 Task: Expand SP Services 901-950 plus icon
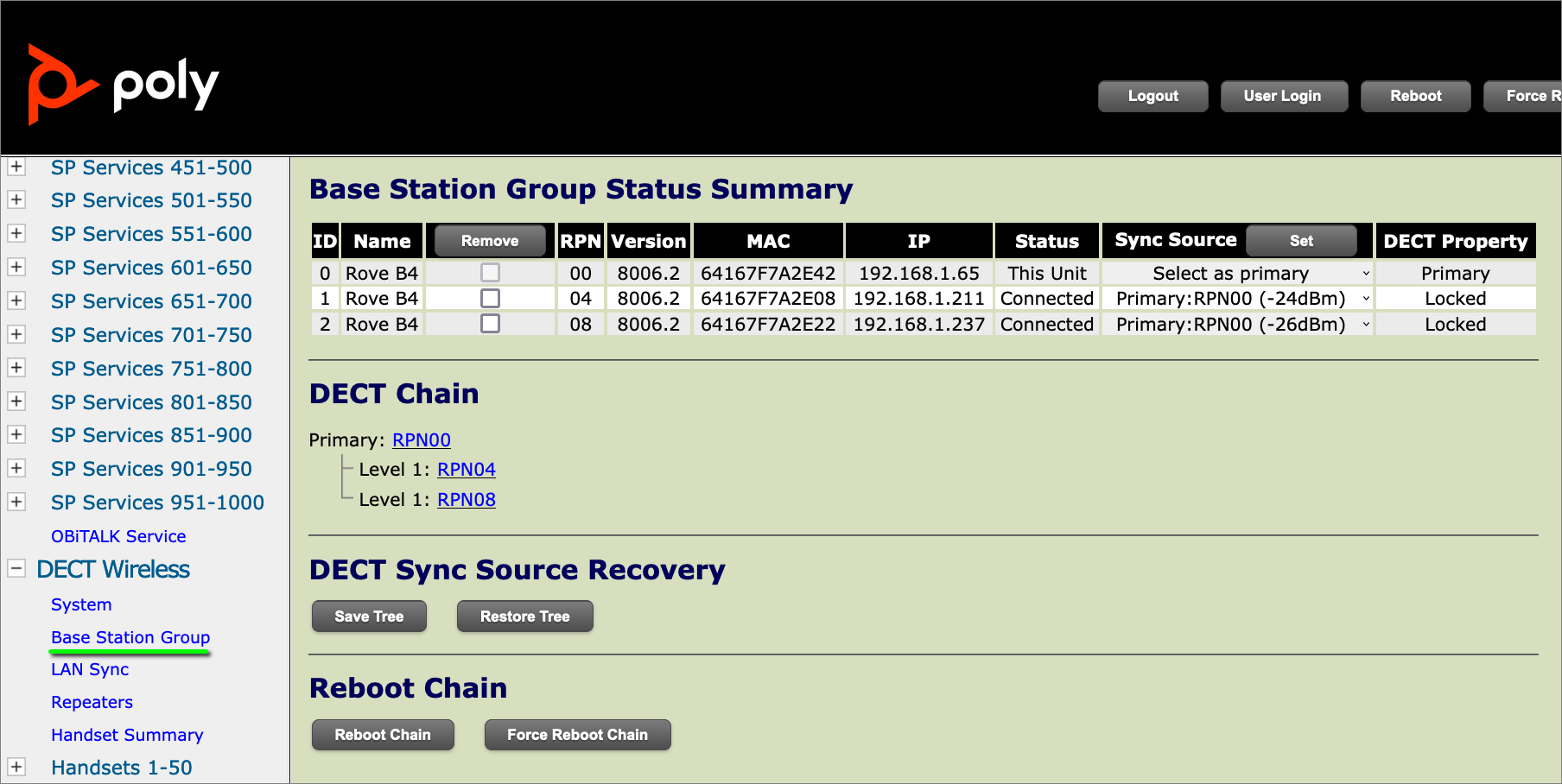[x=16, y=469]
